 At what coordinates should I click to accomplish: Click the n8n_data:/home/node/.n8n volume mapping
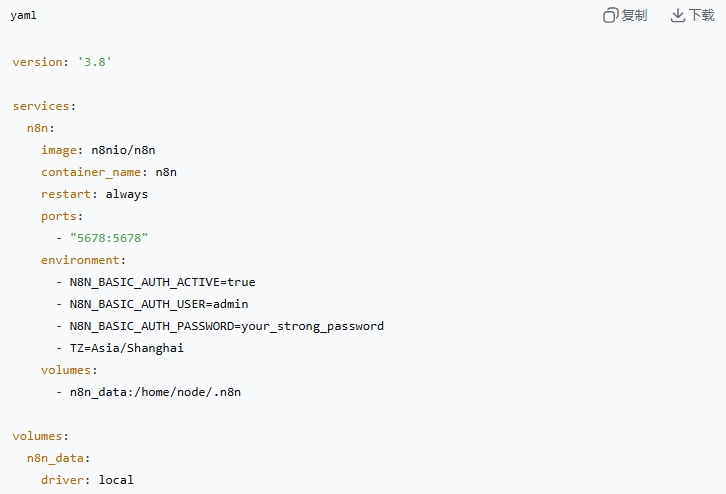pos(155,392)
